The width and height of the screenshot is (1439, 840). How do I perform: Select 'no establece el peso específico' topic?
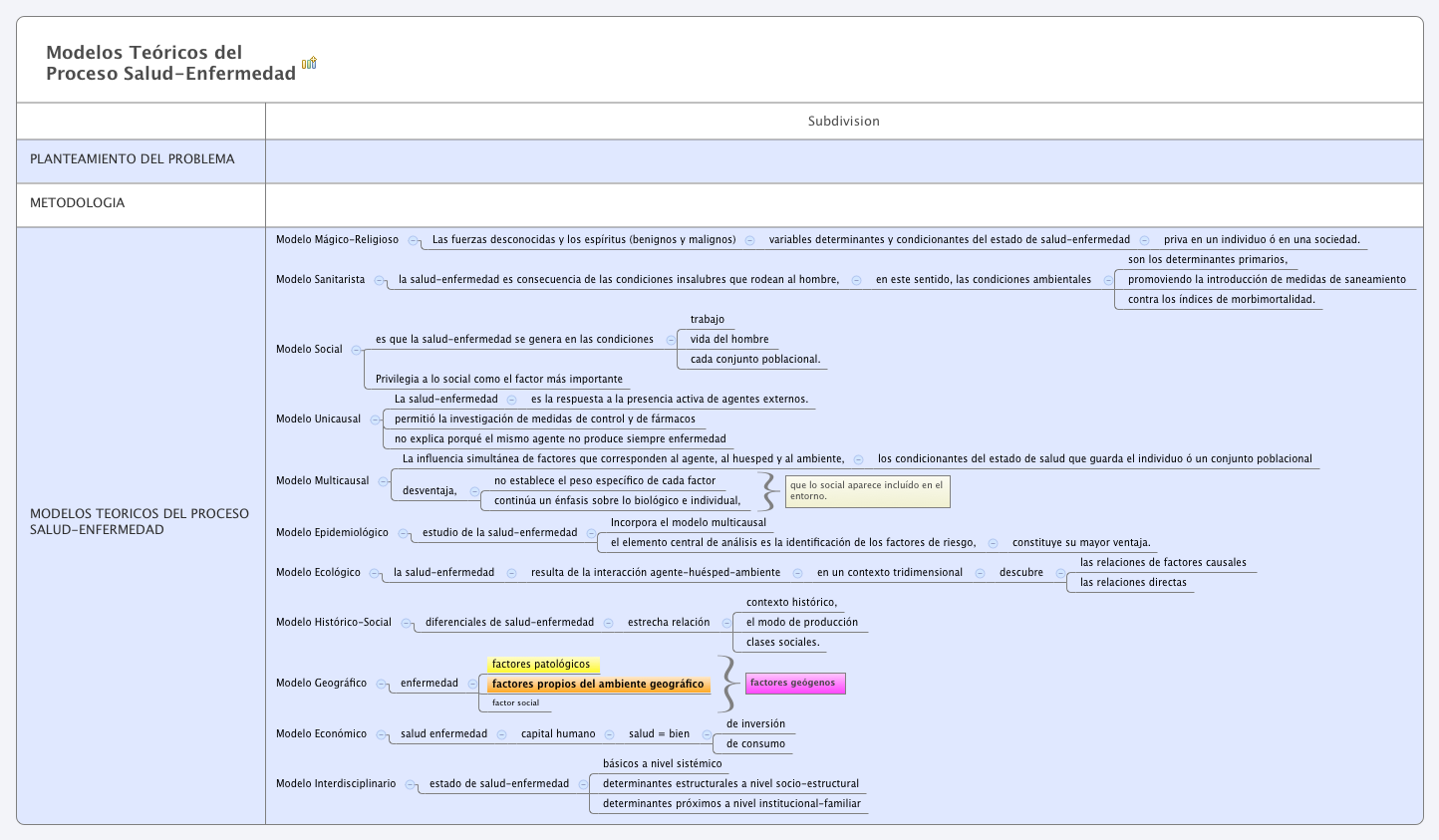pos(605,481)
